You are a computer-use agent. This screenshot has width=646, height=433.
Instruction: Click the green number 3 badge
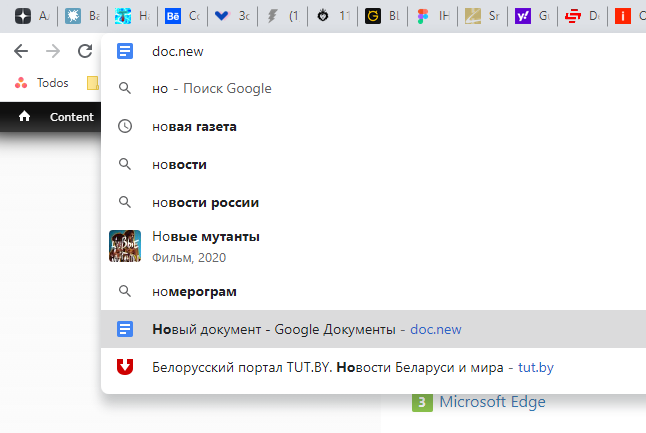click(422, 402)
